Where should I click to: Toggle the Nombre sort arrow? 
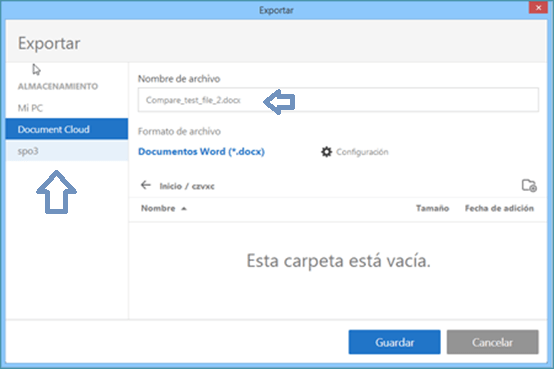184,209
